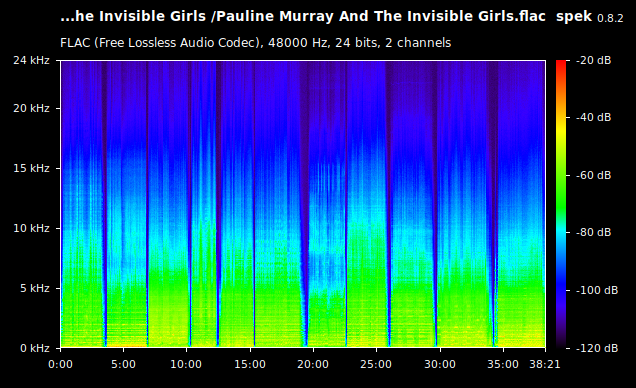Click the spek version label

click(x=589, y=17)
